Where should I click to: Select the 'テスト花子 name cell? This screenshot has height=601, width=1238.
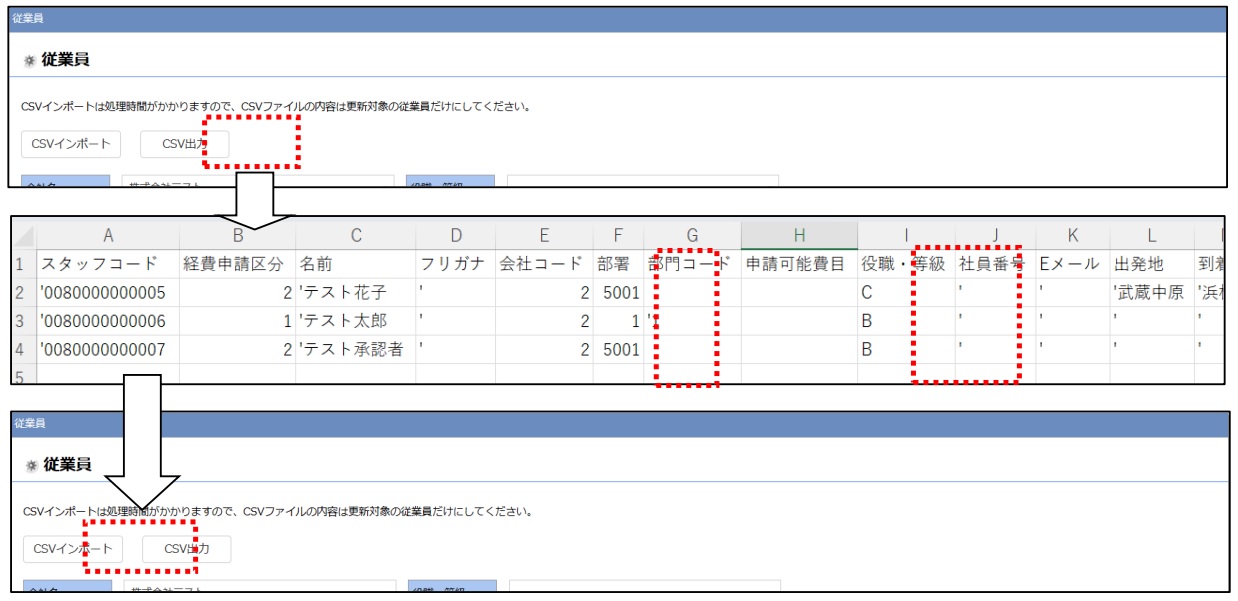click(355, 293)
